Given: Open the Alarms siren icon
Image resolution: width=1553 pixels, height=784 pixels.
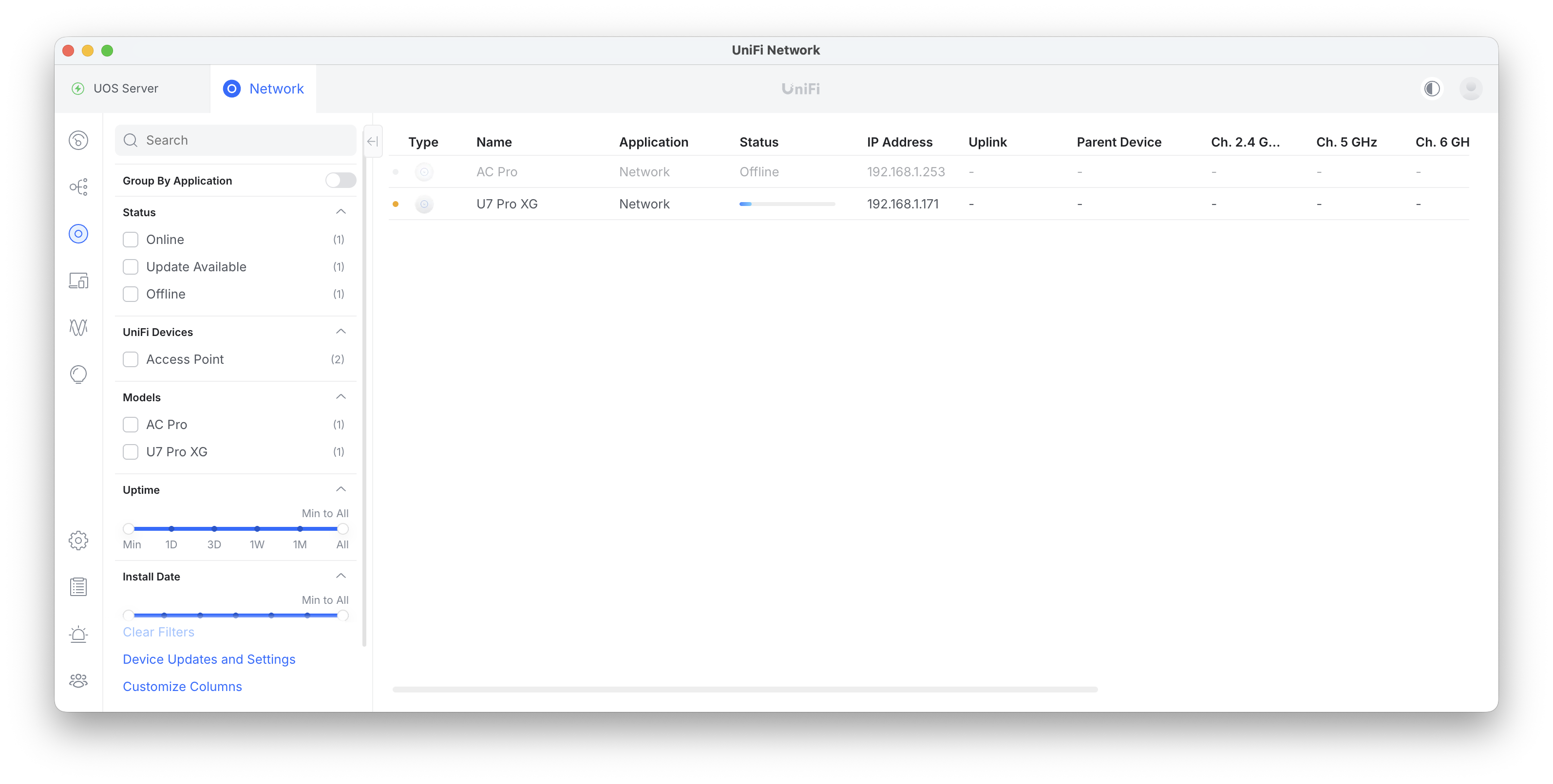Looking at the screenshot, I should [78, 634].
